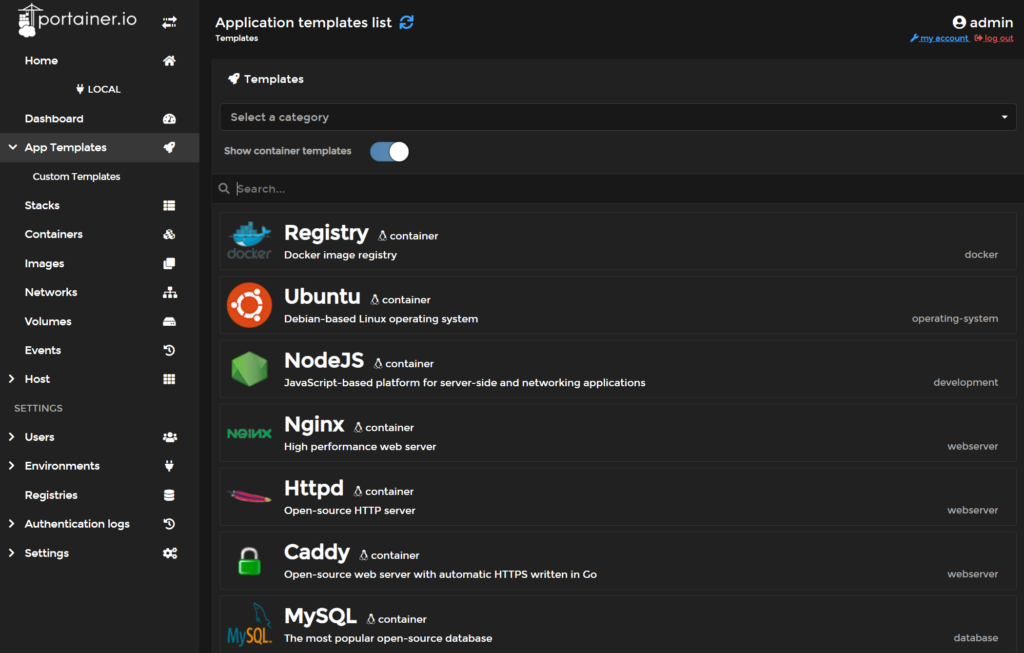The height and width of the screenshot is (653, 1024).
Task: Click the App Templates rocket icon in sidebar
Action: pos(169,148)
